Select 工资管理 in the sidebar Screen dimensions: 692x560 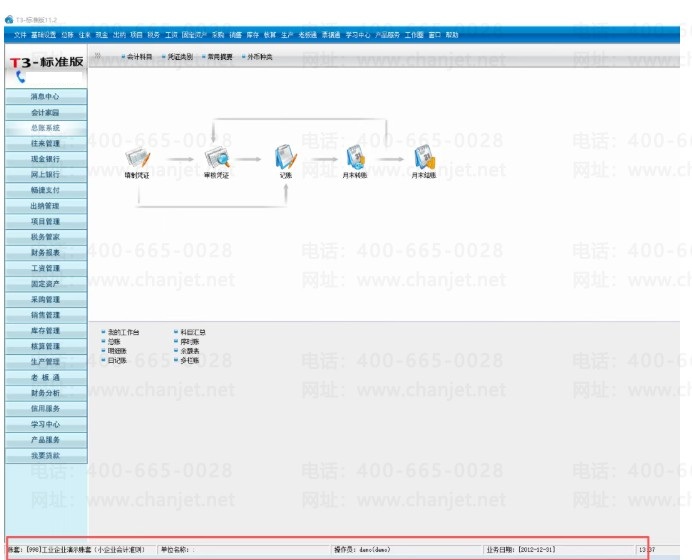[46, 268]
